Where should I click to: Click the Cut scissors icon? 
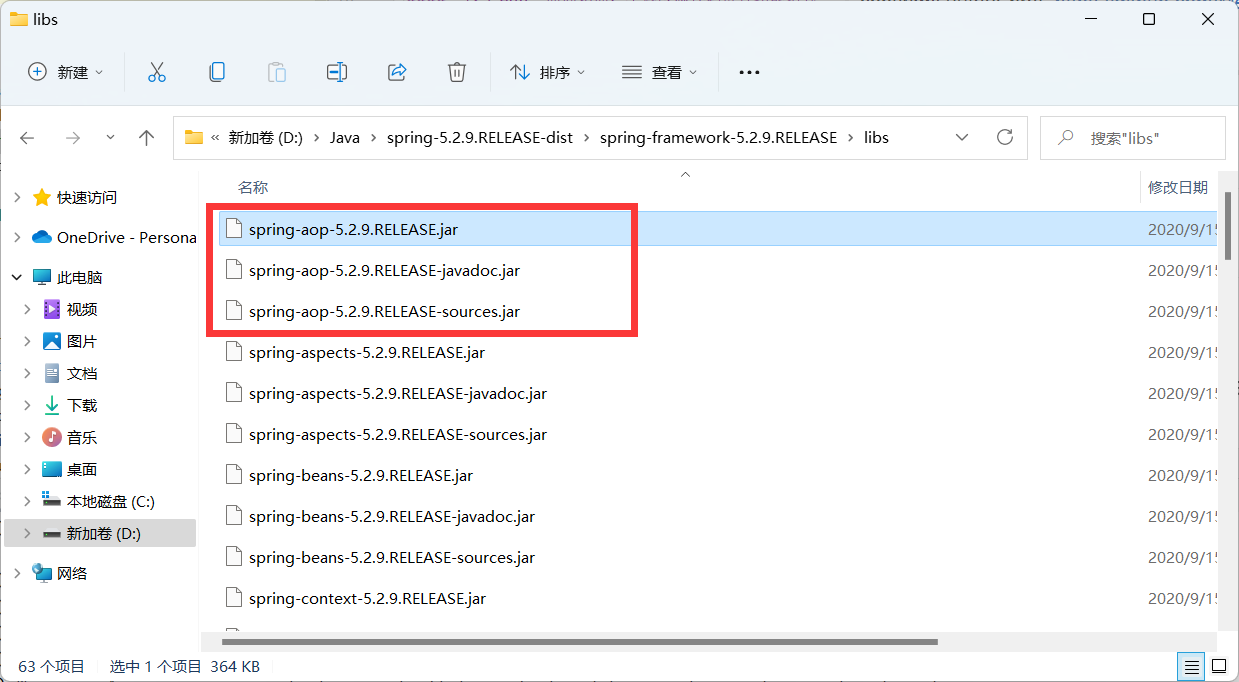pyautogui.click(x=157, y=72)
